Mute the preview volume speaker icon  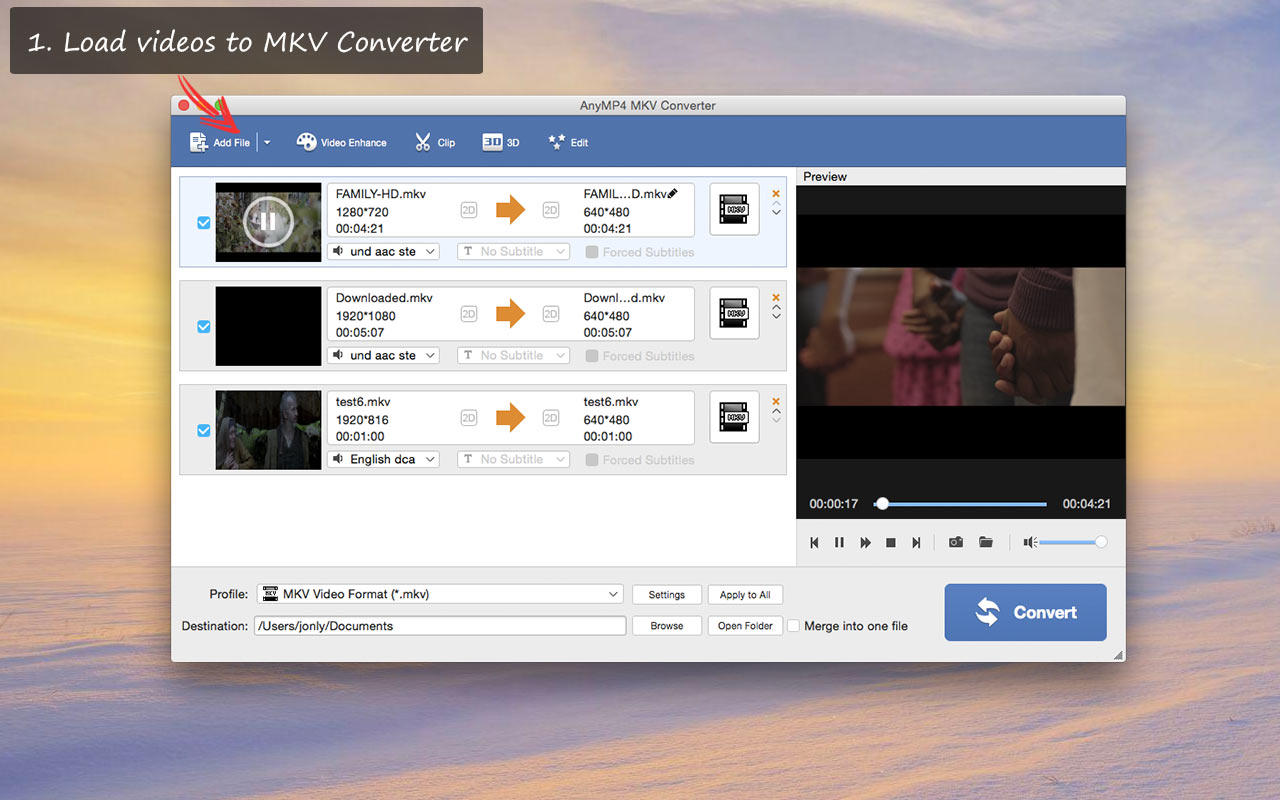(x=1029, y=542)
